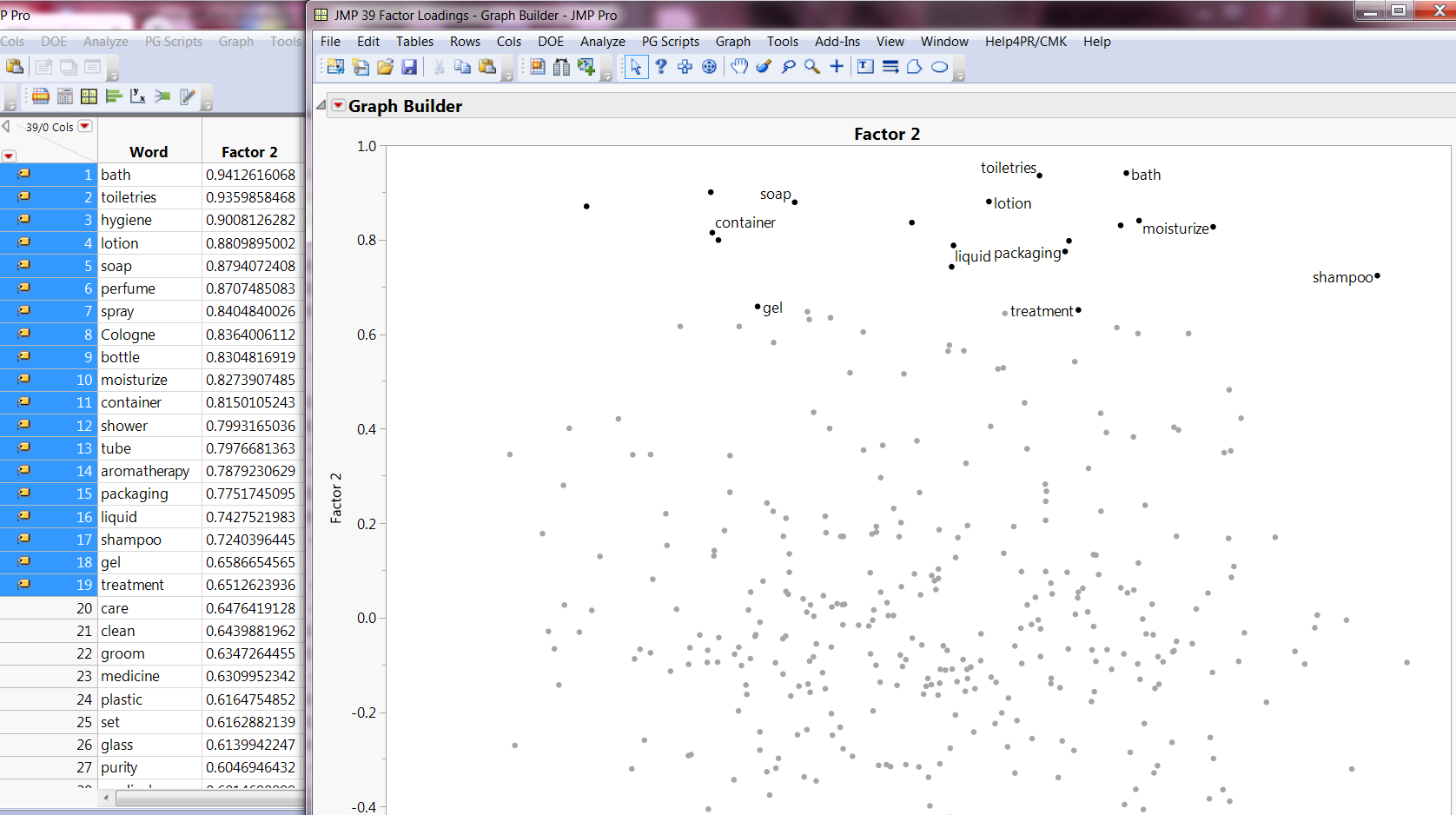
Task: Click the Paste toolbar button
Action: point(486,66)
